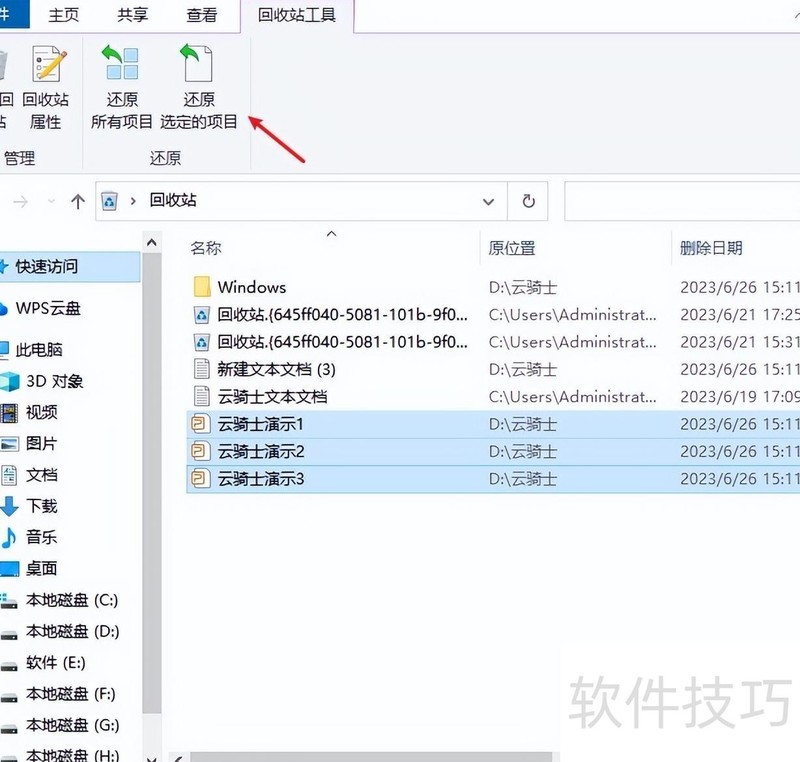Select 云骑士演示2 file name
Screen dimensions: 800x762
pyautogui.click(x=261, y=451)
